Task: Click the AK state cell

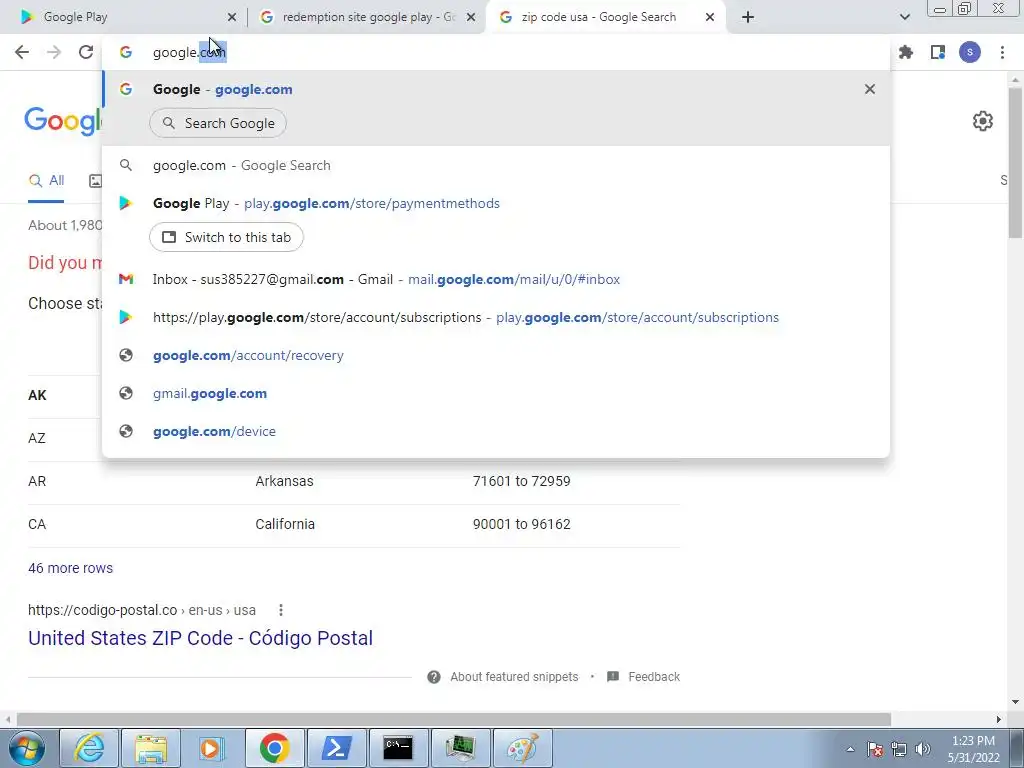Action: [x=37, y=395]
